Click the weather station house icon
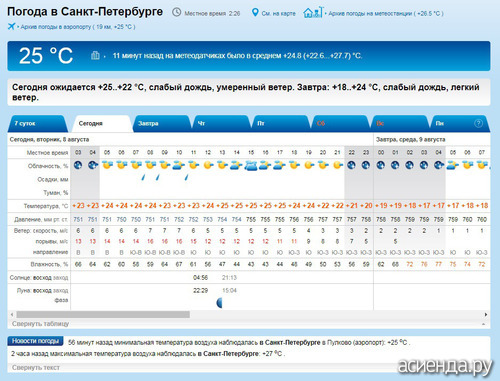This screenshot has height=381, width=500. point(312,13)
